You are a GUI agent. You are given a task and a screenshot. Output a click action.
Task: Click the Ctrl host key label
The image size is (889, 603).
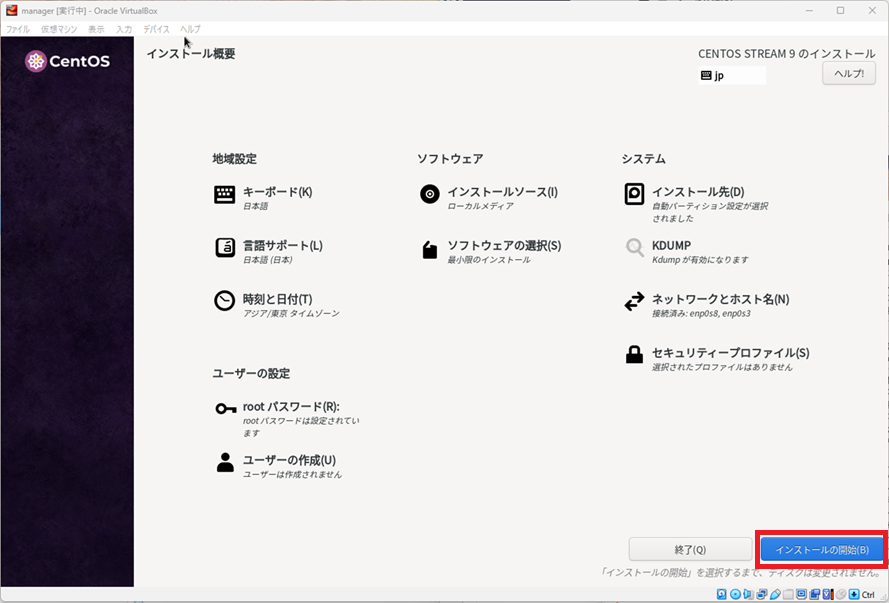click(869, 594)
